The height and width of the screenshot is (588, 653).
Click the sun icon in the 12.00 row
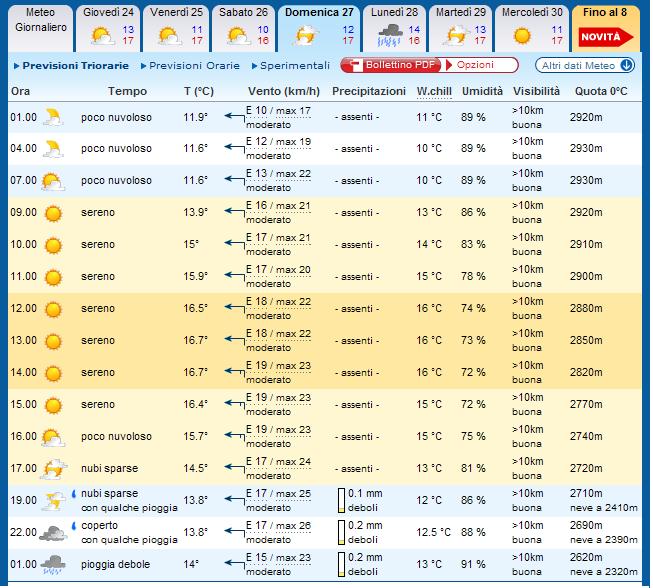pos(53,309)
